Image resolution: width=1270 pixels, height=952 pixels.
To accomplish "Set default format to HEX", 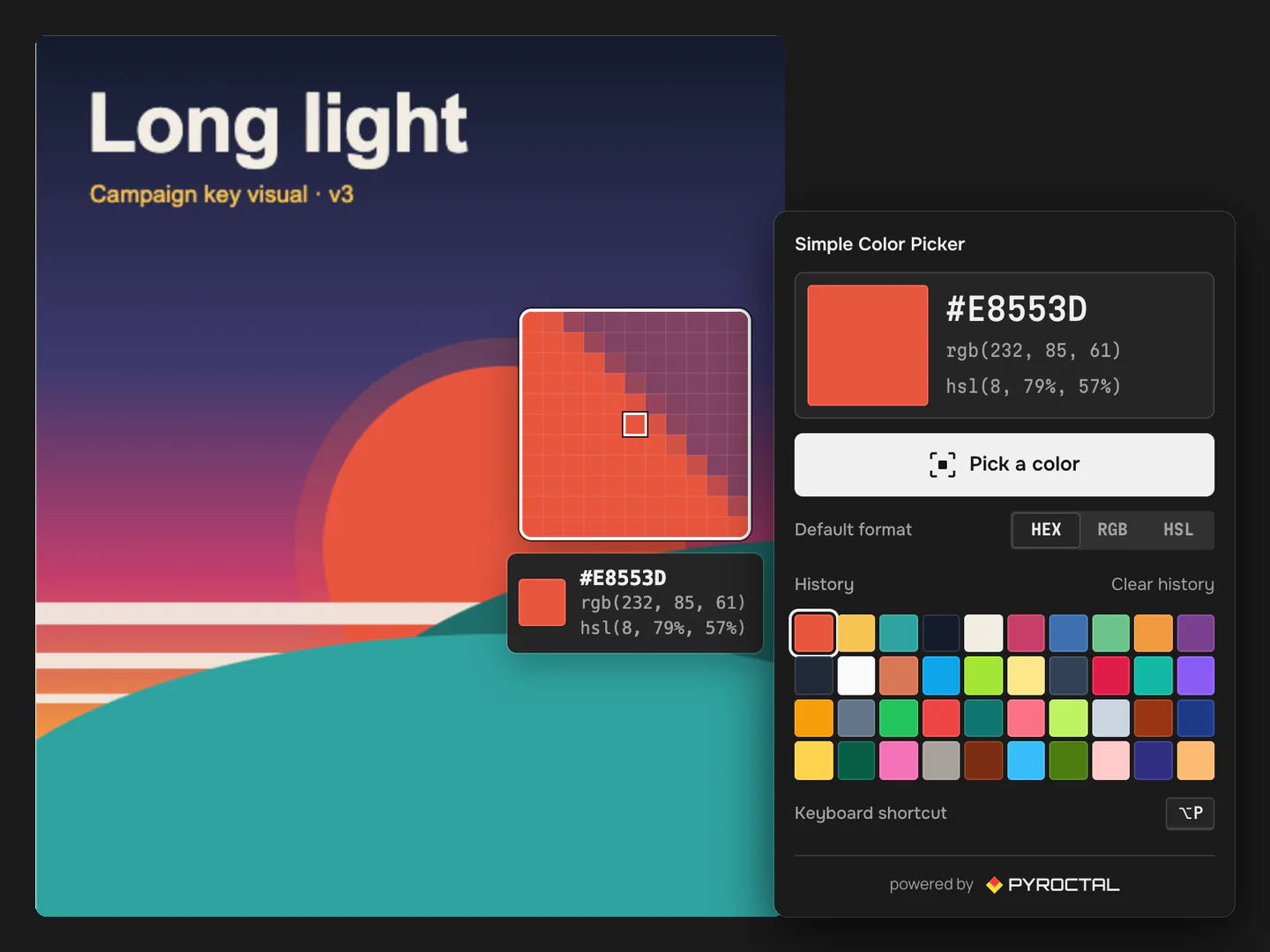I will (x=1046, y=530).
